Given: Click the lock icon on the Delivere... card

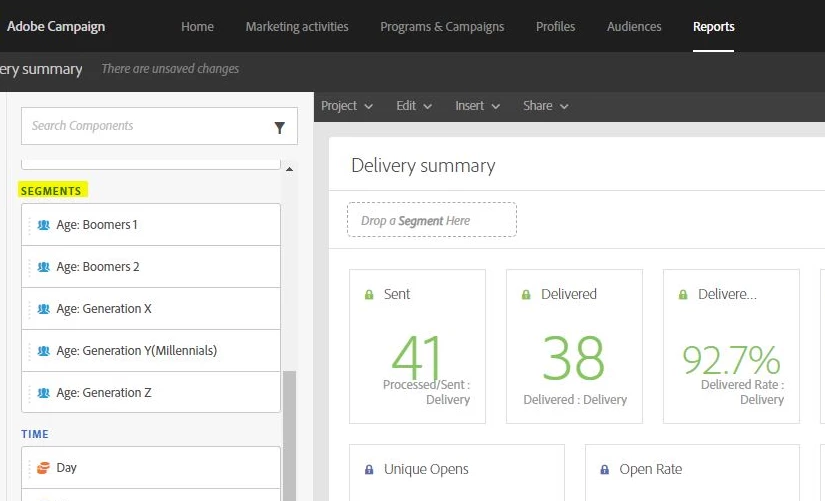Looking at the screenshot, I should pyautogui.click(x=683, y=294).
